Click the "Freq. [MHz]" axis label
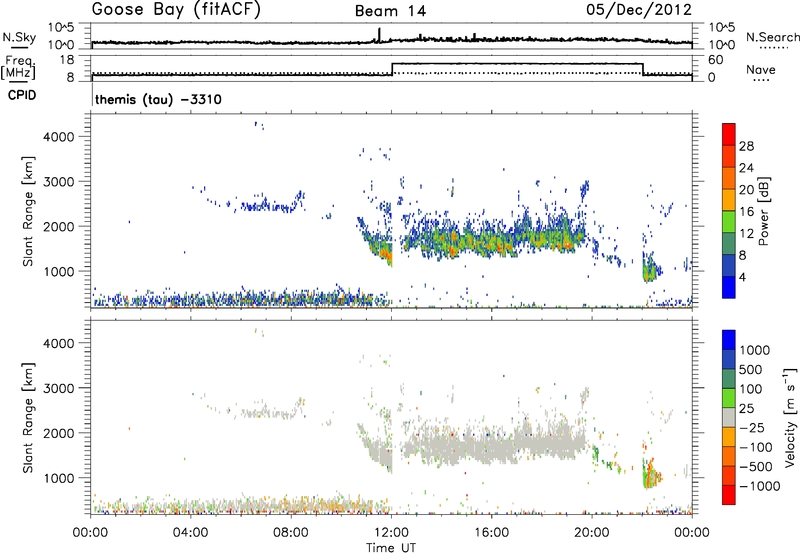Viewport: 800px width, 554px height. click(x=18, y=68)
